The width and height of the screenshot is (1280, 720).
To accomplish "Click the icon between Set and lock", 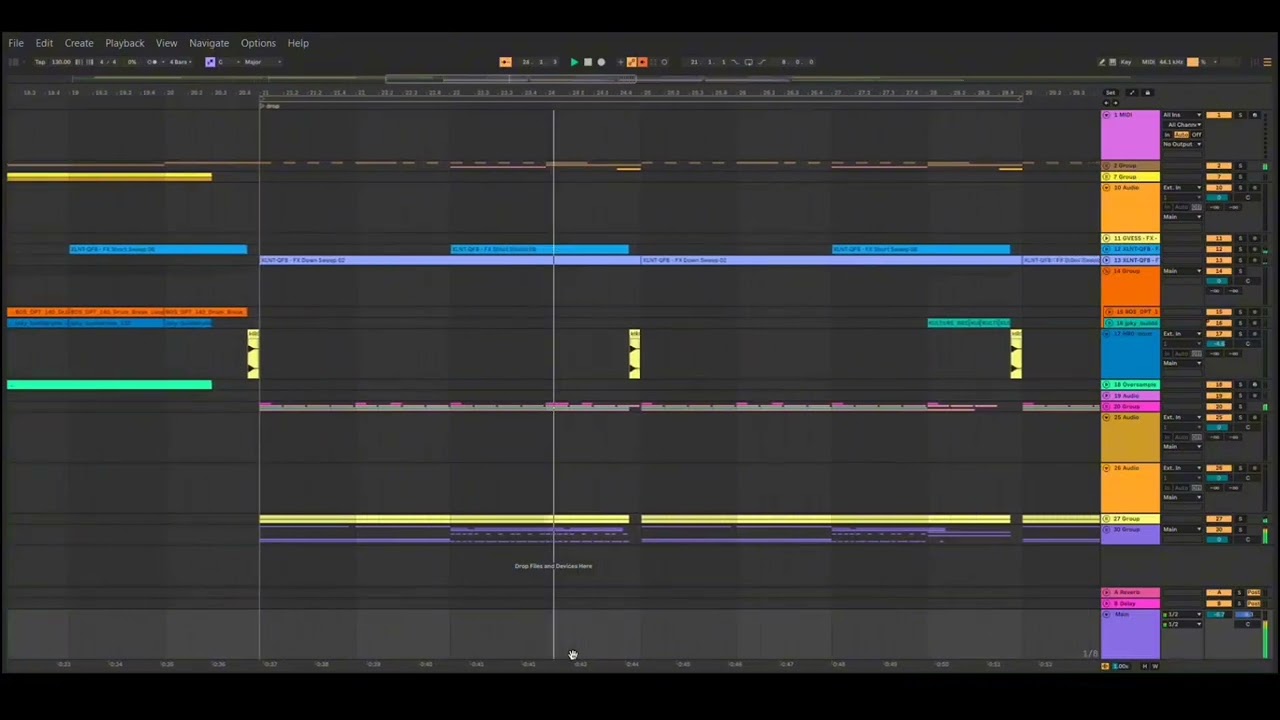I will click(x=1132, y=92).
